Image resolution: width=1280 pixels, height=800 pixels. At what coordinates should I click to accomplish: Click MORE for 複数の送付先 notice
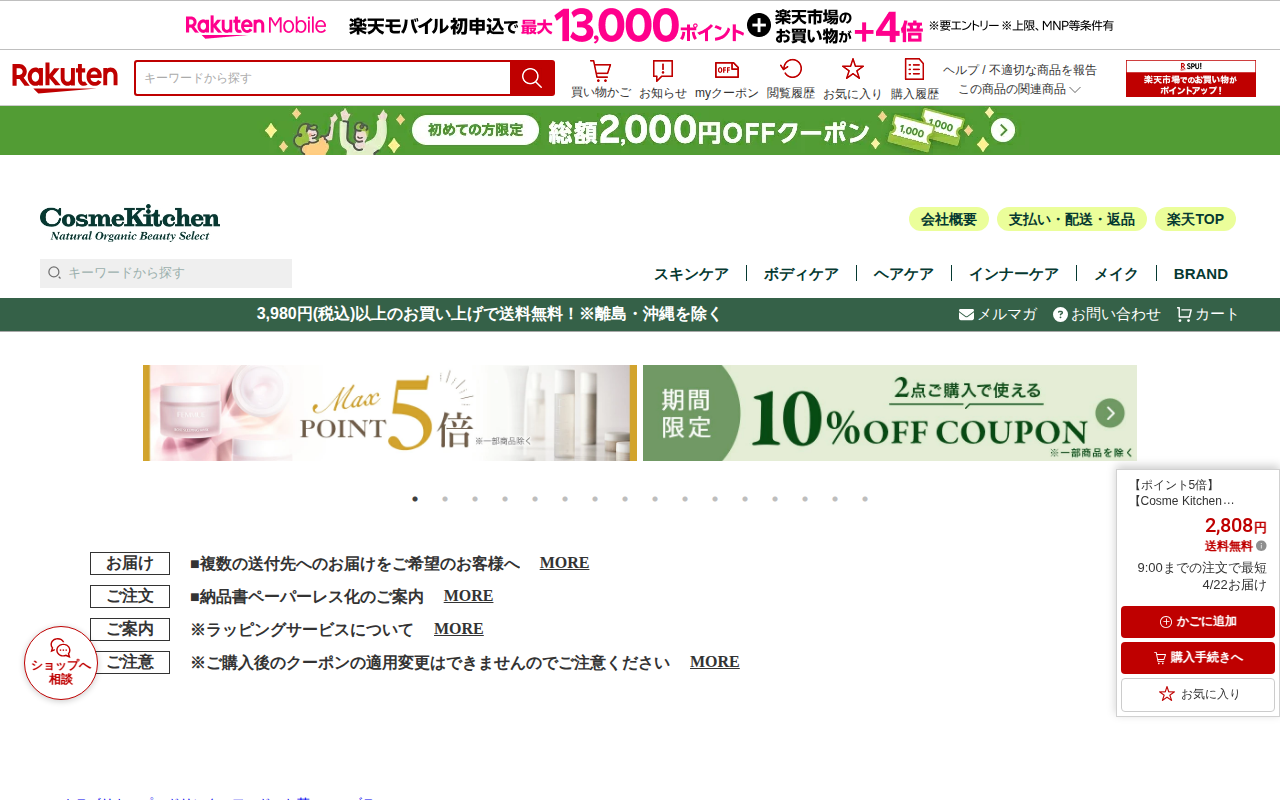pyautogui.click(x=564, y=563)
